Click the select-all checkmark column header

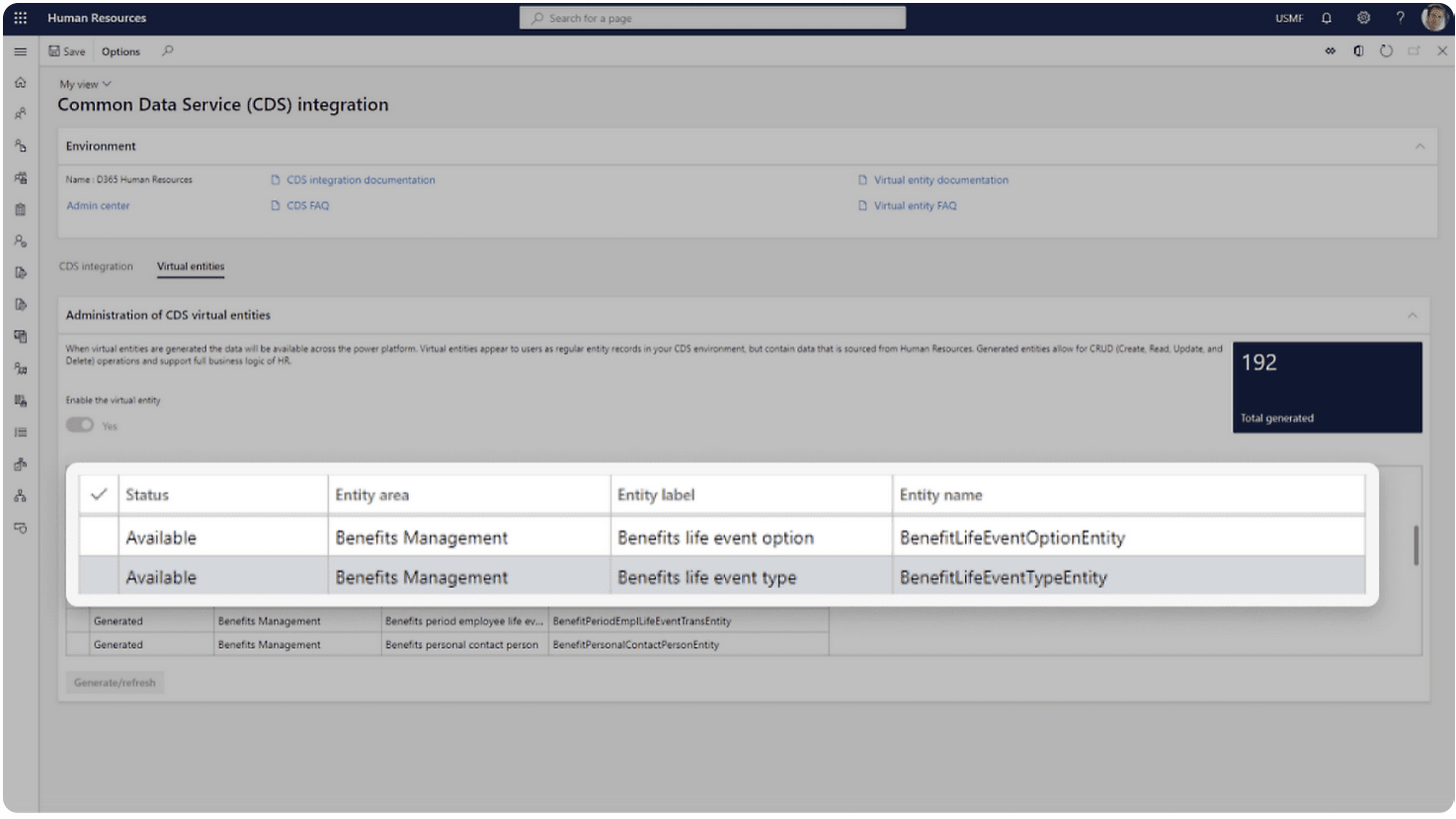point(99,494)
